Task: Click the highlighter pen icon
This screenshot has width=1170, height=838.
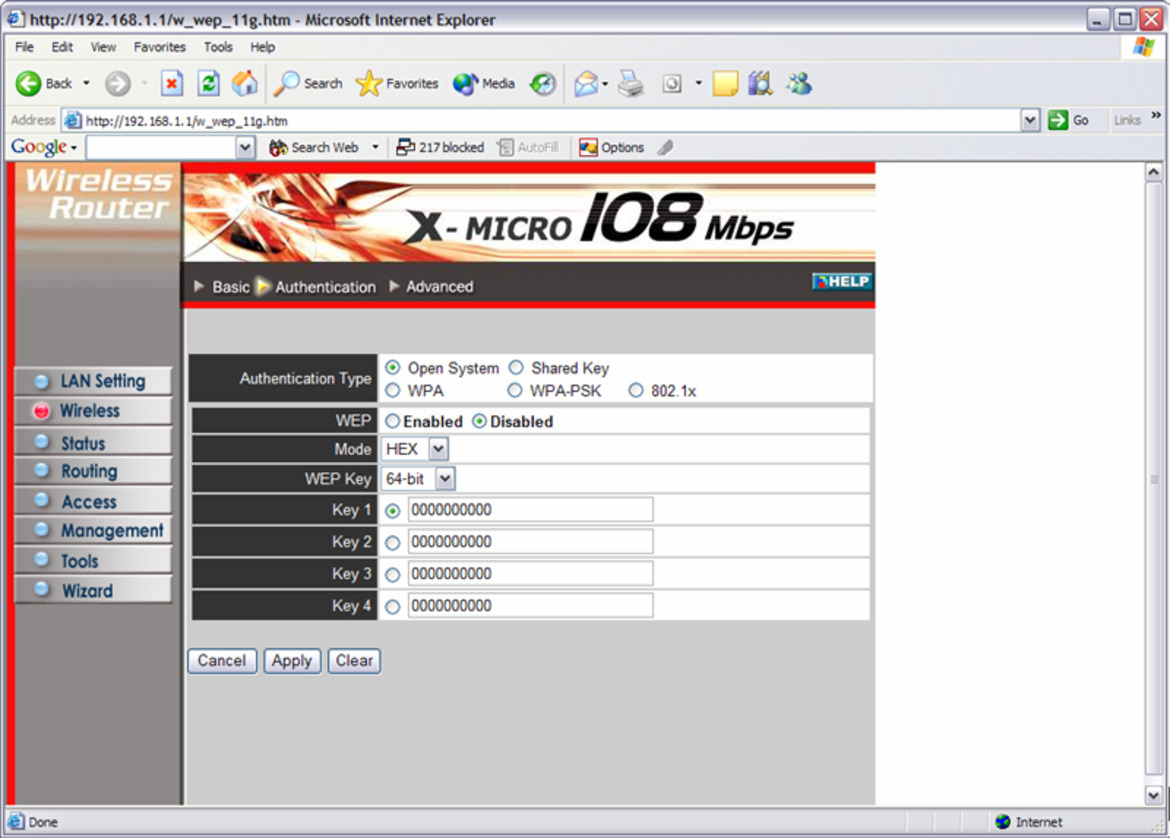Action: click(x=666, y=148)
